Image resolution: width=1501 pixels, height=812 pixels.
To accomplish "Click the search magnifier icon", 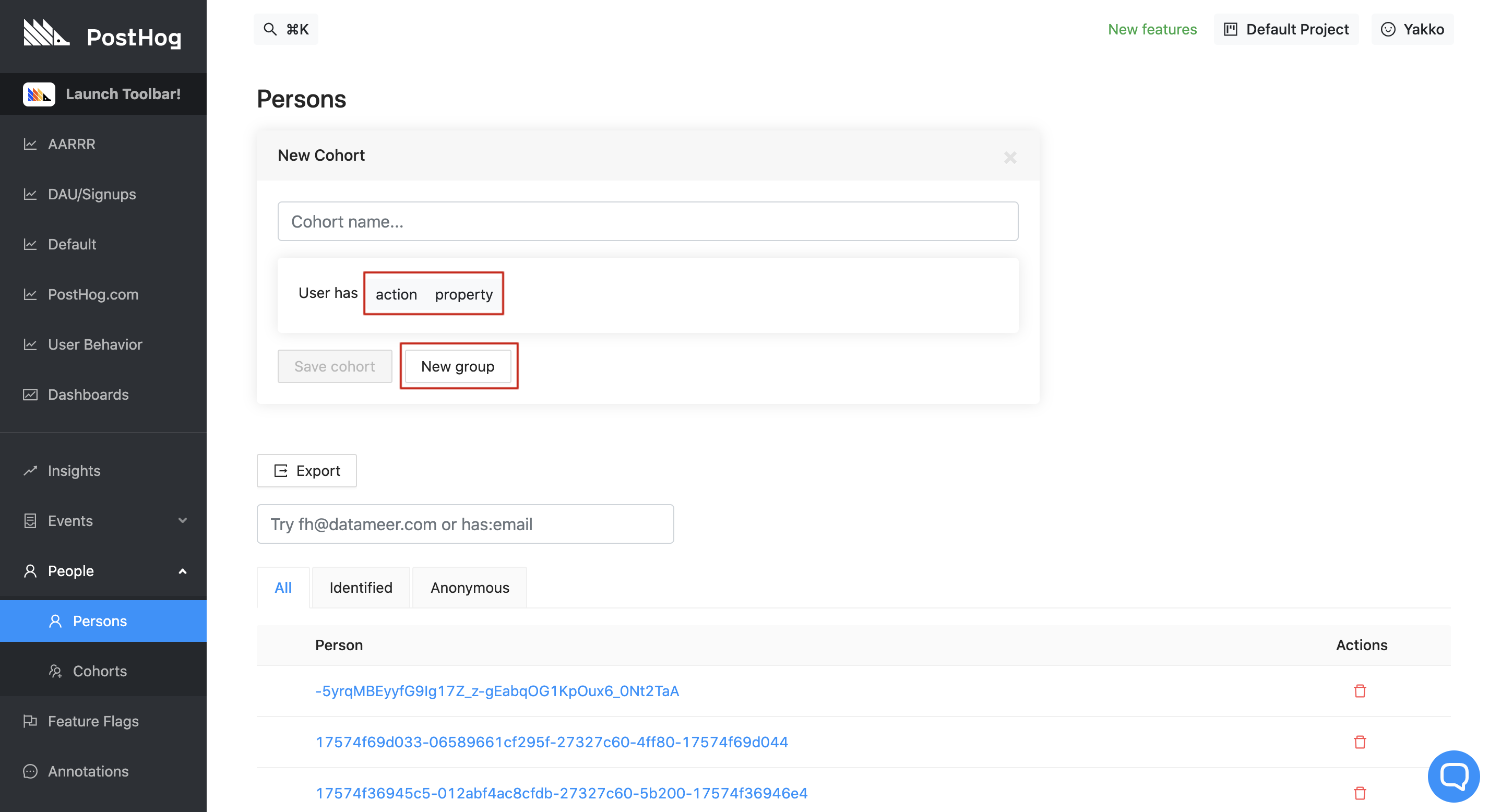I will point(269,29).
